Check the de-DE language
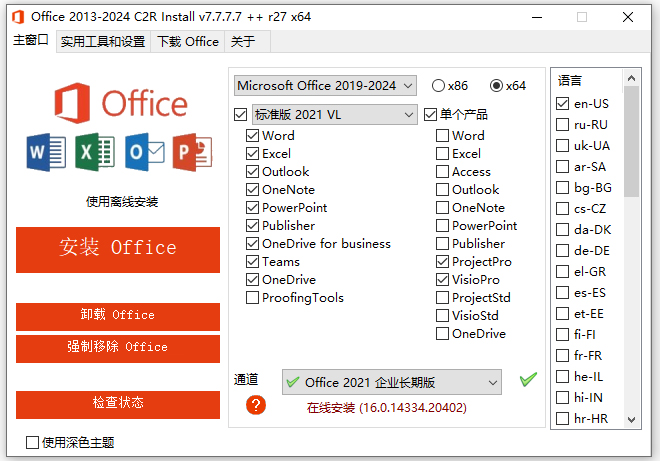This screenshot has width=660, height=461. (x=563, y=250)
